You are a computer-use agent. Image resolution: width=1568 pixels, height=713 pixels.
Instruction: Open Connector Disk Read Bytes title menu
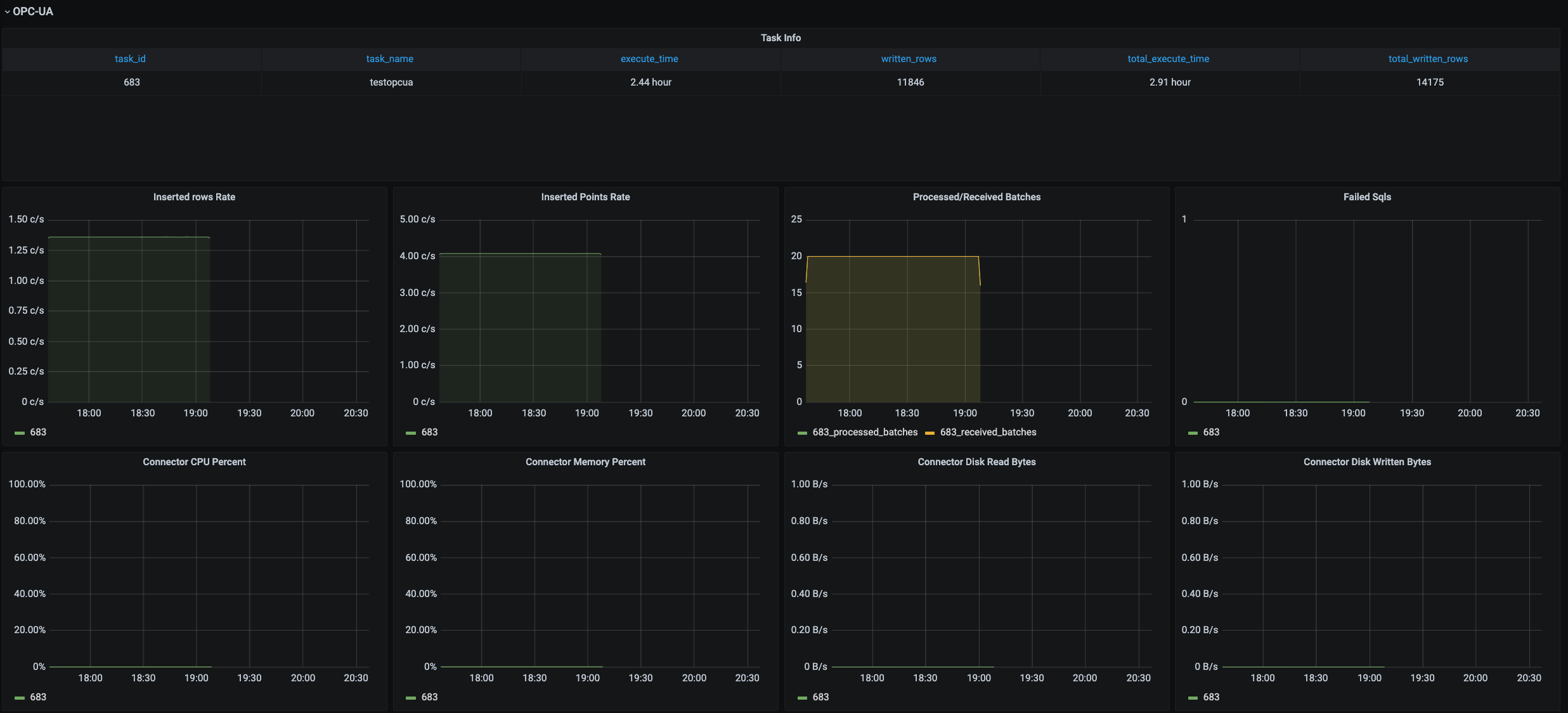[976, 462]
